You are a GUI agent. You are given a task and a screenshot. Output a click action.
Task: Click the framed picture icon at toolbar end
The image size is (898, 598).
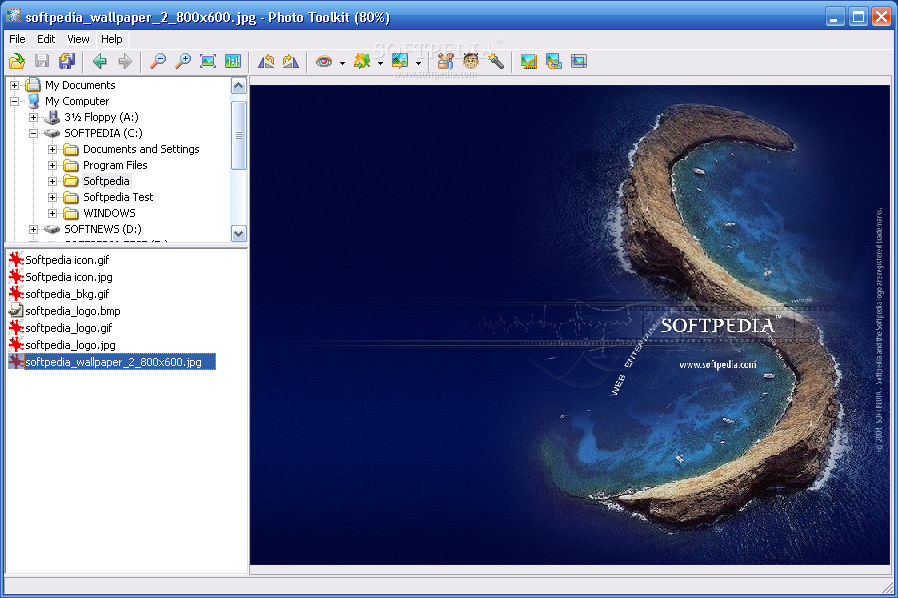579,61
